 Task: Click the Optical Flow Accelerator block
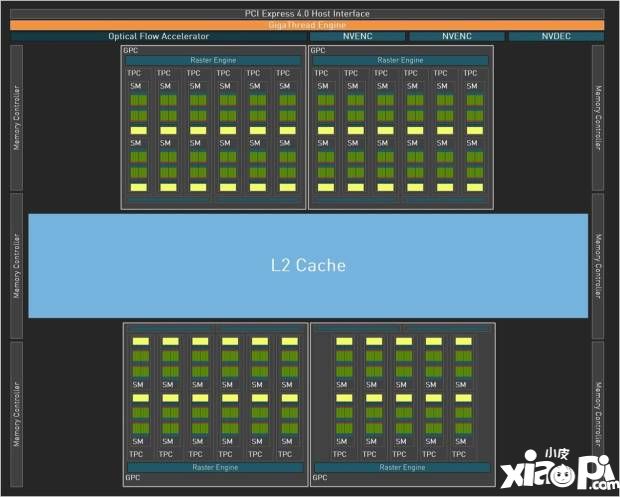tap(159, 36)
